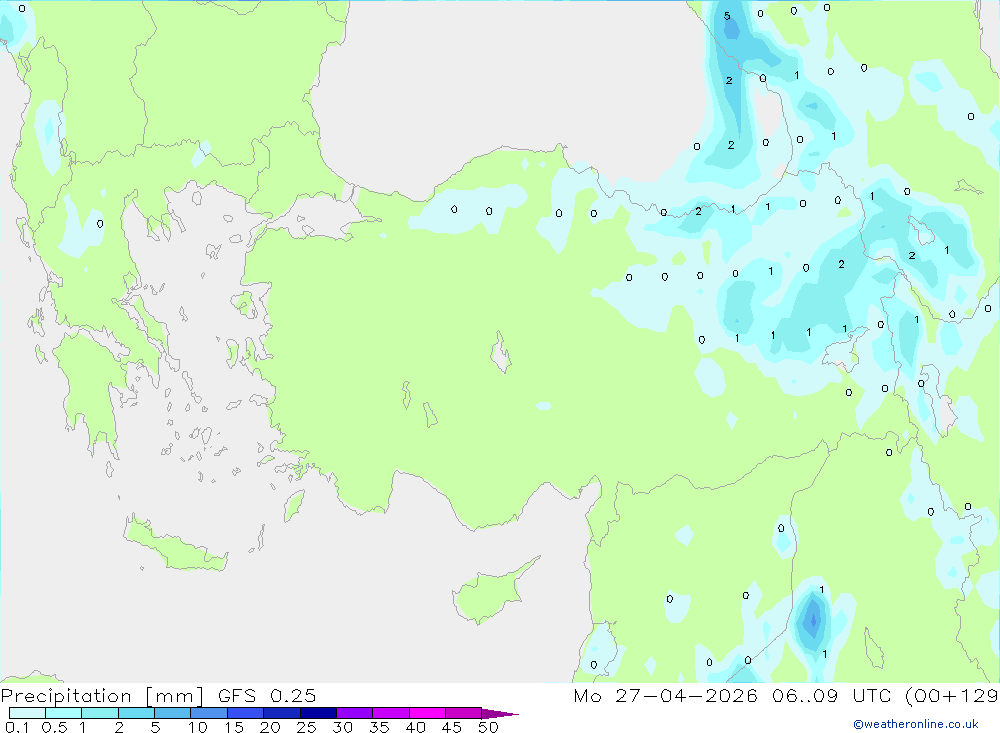The image size is (1000, 733).
Task: Click the 45–50 mm legend color swatch
Action: pyautogui.click(x=463, y=713)
